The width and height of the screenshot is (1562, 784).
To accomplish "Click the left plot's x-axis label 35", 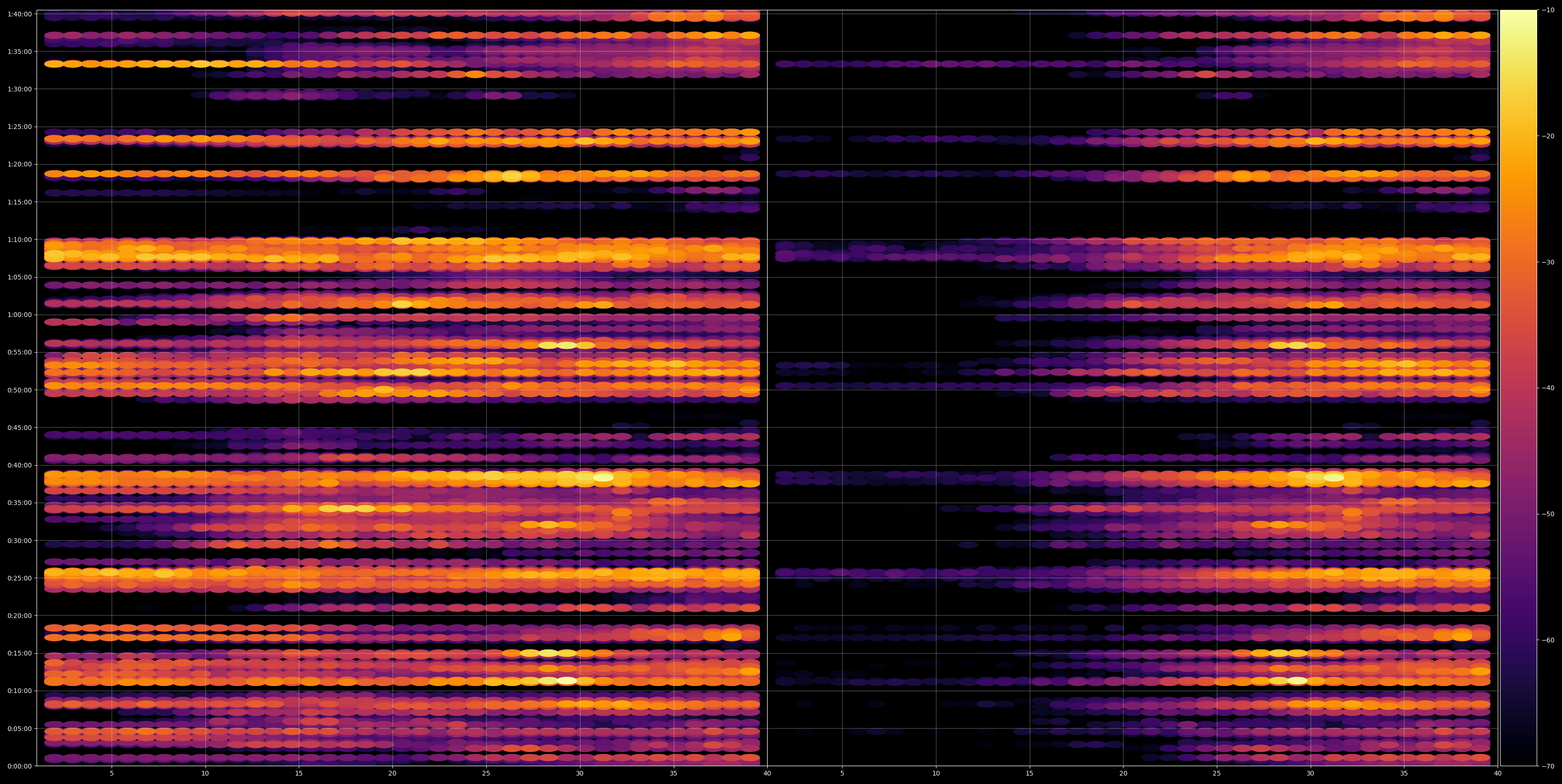I will [674, 774].
